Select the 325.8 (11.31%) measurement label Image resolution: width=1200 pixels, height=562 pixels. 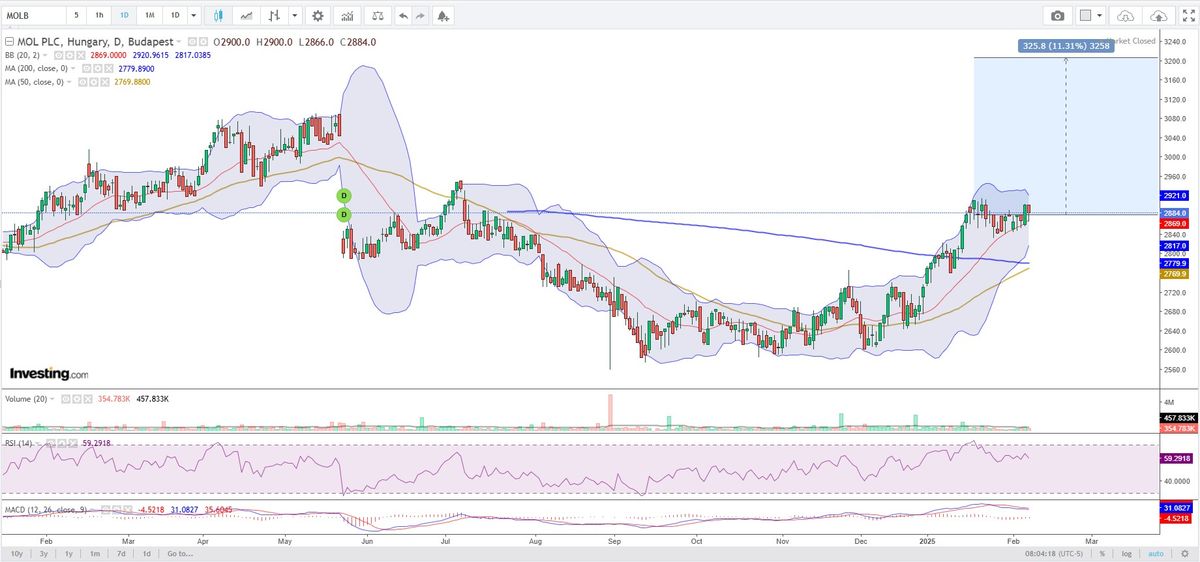[x=1065, y=45]
